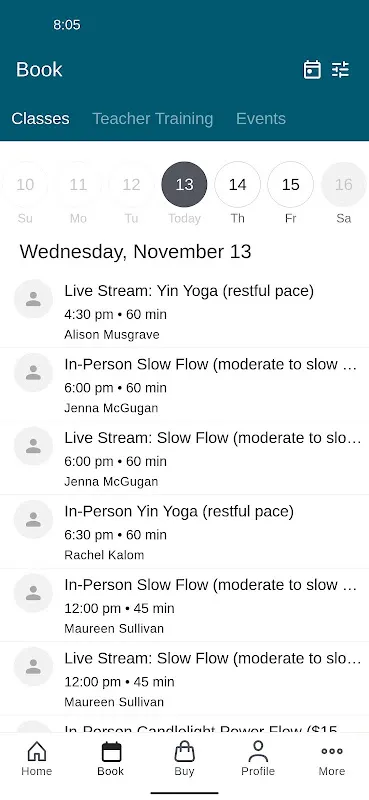Open the filter sliders icon
Image resolution: width=369 pixels, height=800 pixels.
pos(340,69)
